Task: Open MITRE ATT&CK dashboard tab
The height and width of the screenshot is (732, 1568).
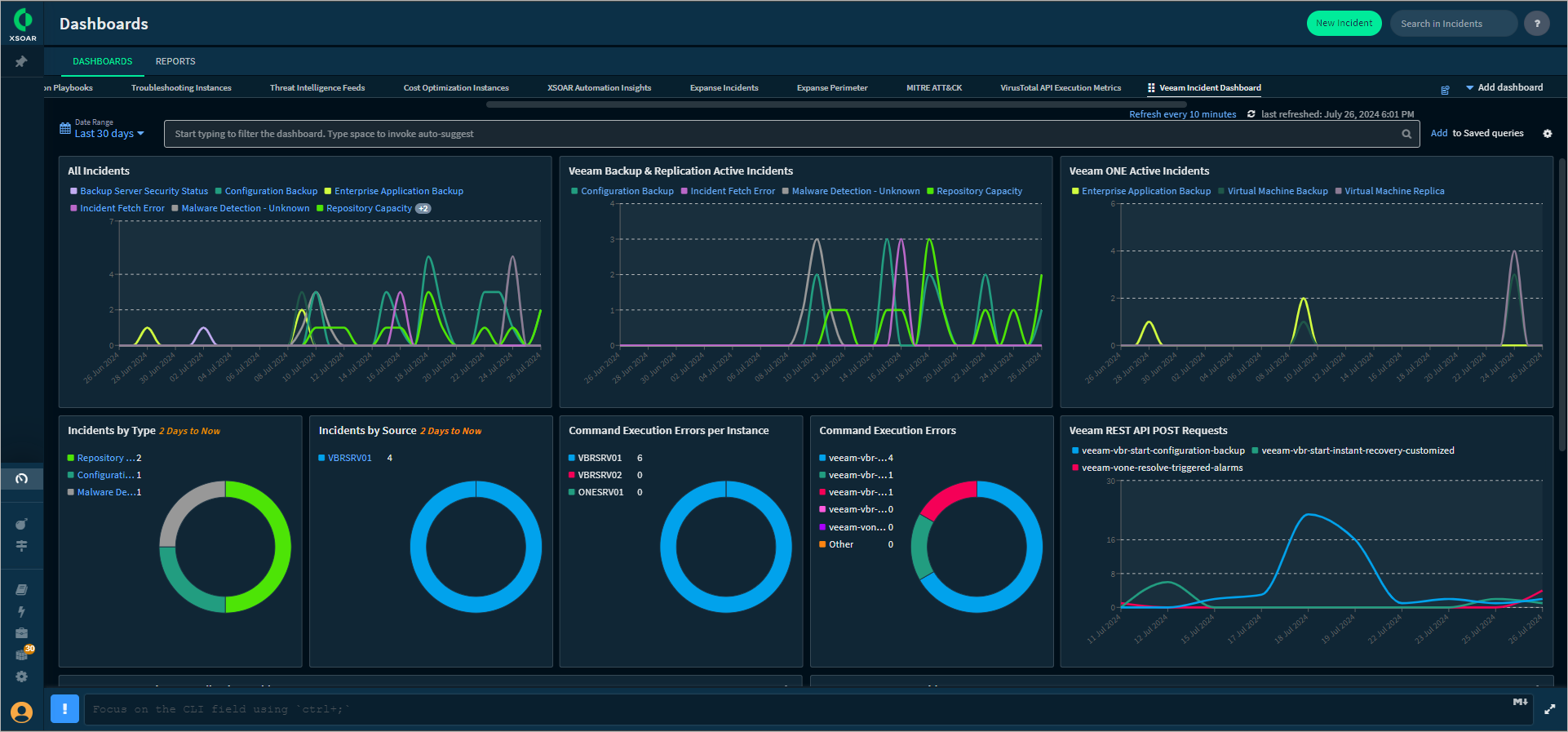Action: [934, 88]
